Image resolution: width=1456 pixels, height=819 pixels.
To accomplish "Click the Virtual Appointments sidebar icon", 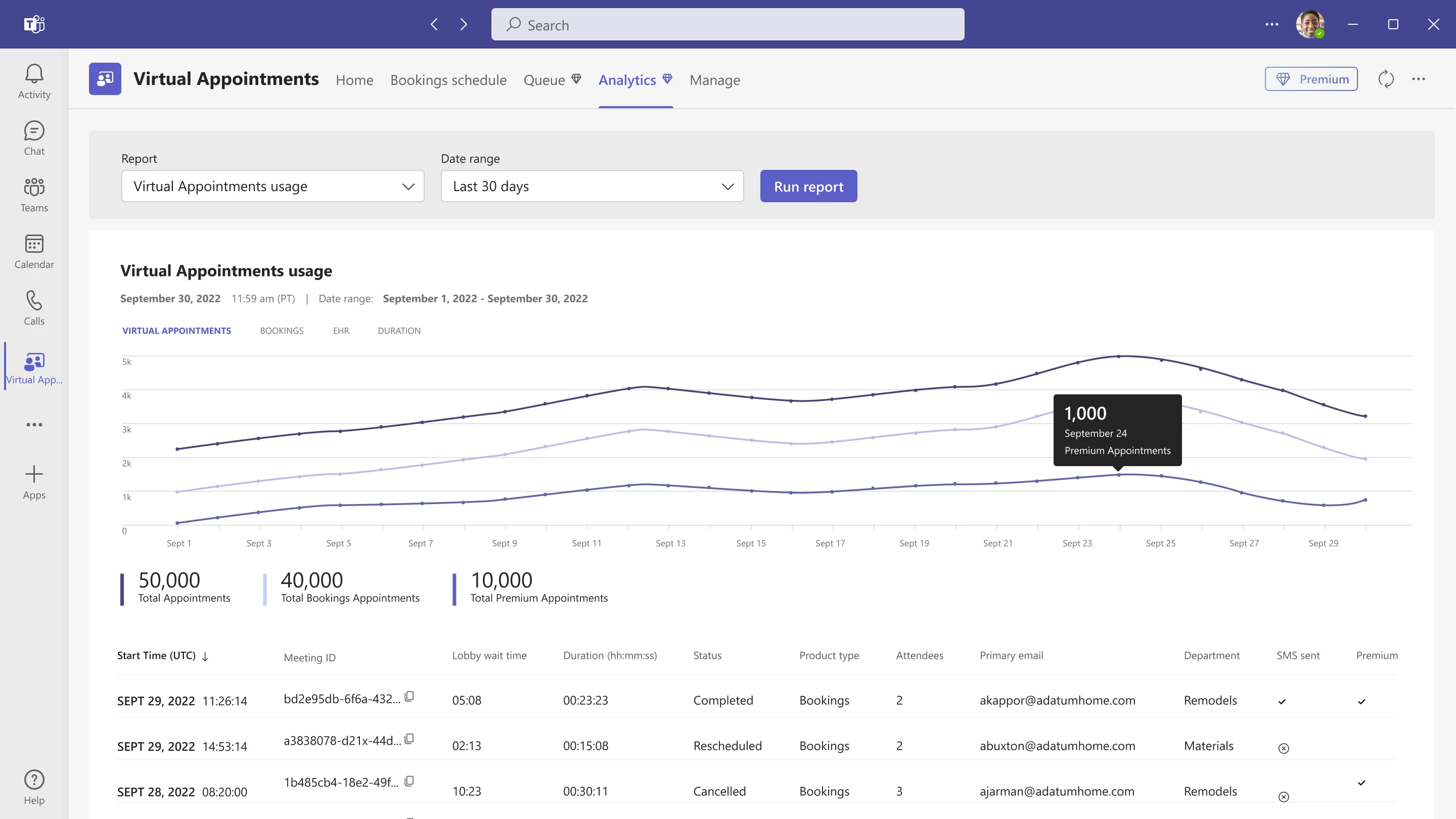I will click(34, 367).
